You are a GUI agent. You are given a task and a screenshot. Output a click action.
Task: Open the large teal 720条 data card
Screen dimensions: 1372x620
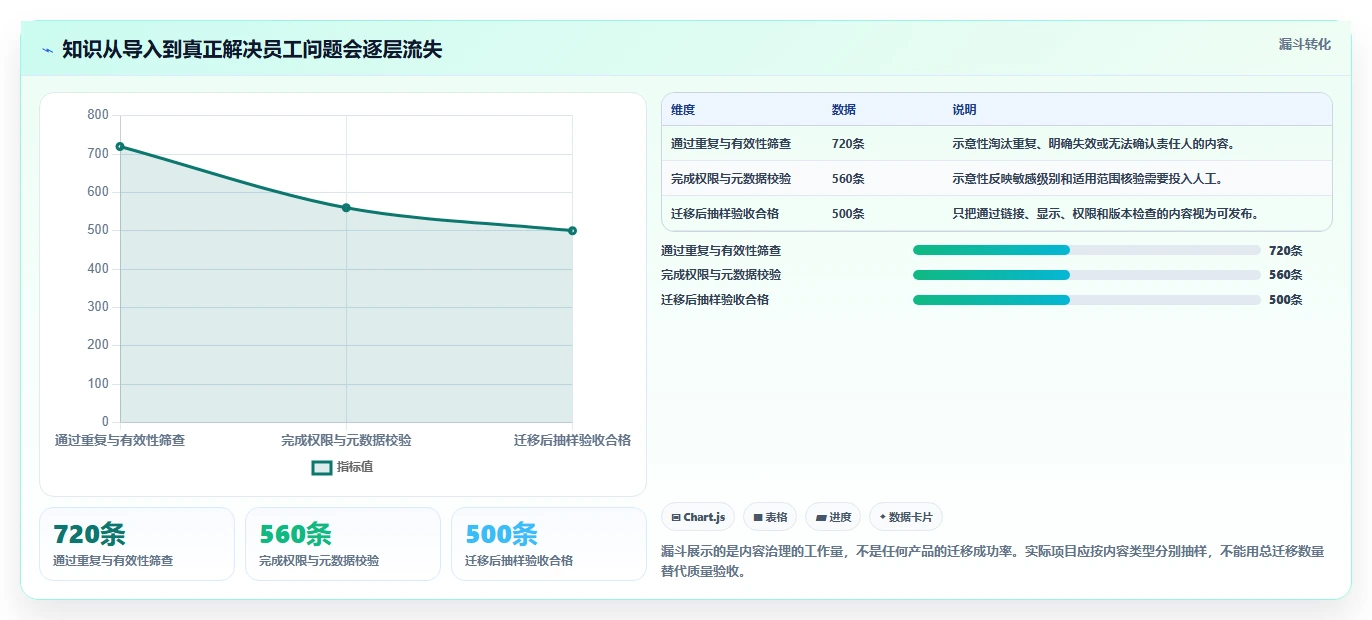137,544
